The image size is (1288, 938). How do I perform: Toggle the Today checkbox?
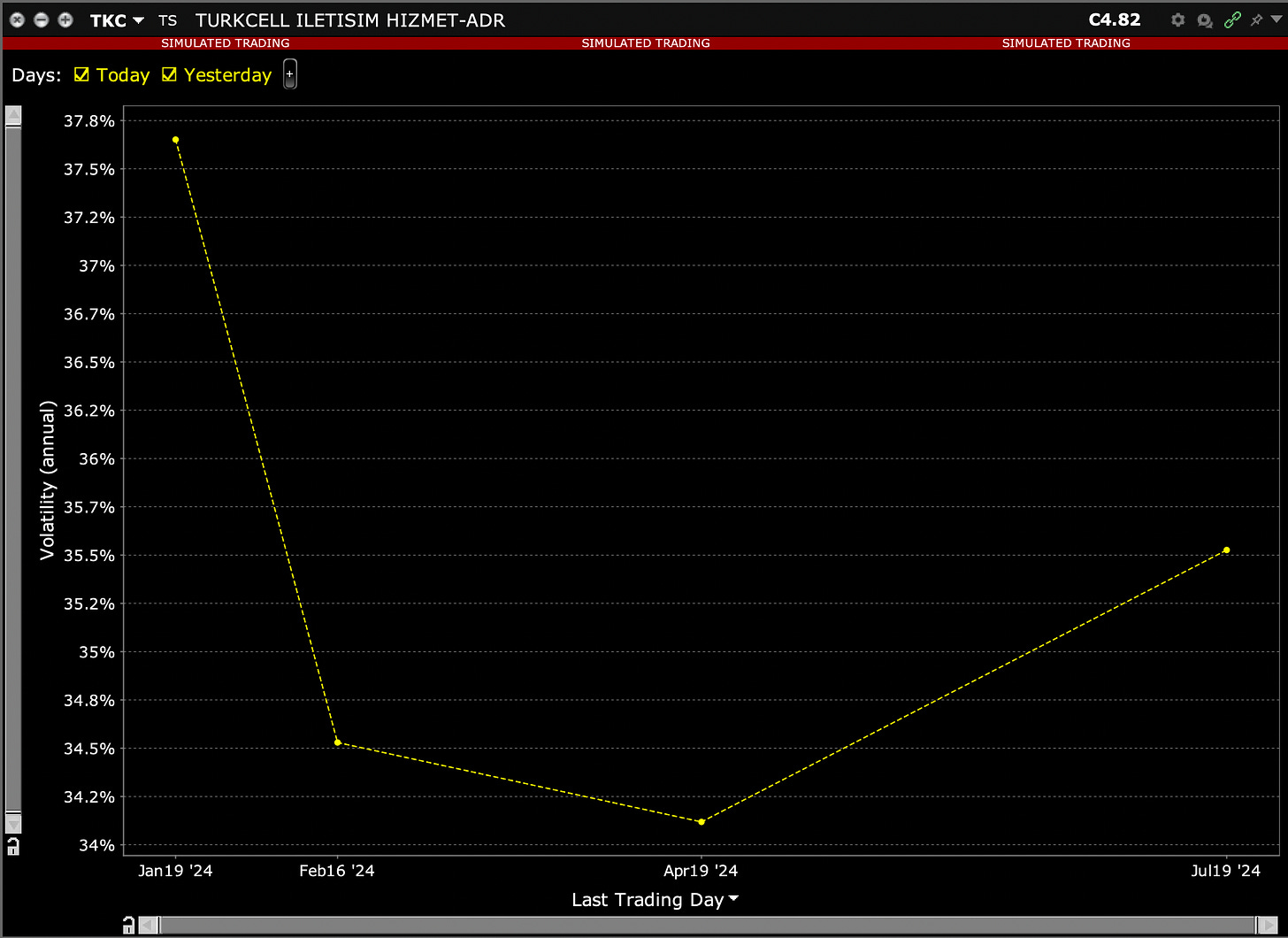(x=81, y=75)
